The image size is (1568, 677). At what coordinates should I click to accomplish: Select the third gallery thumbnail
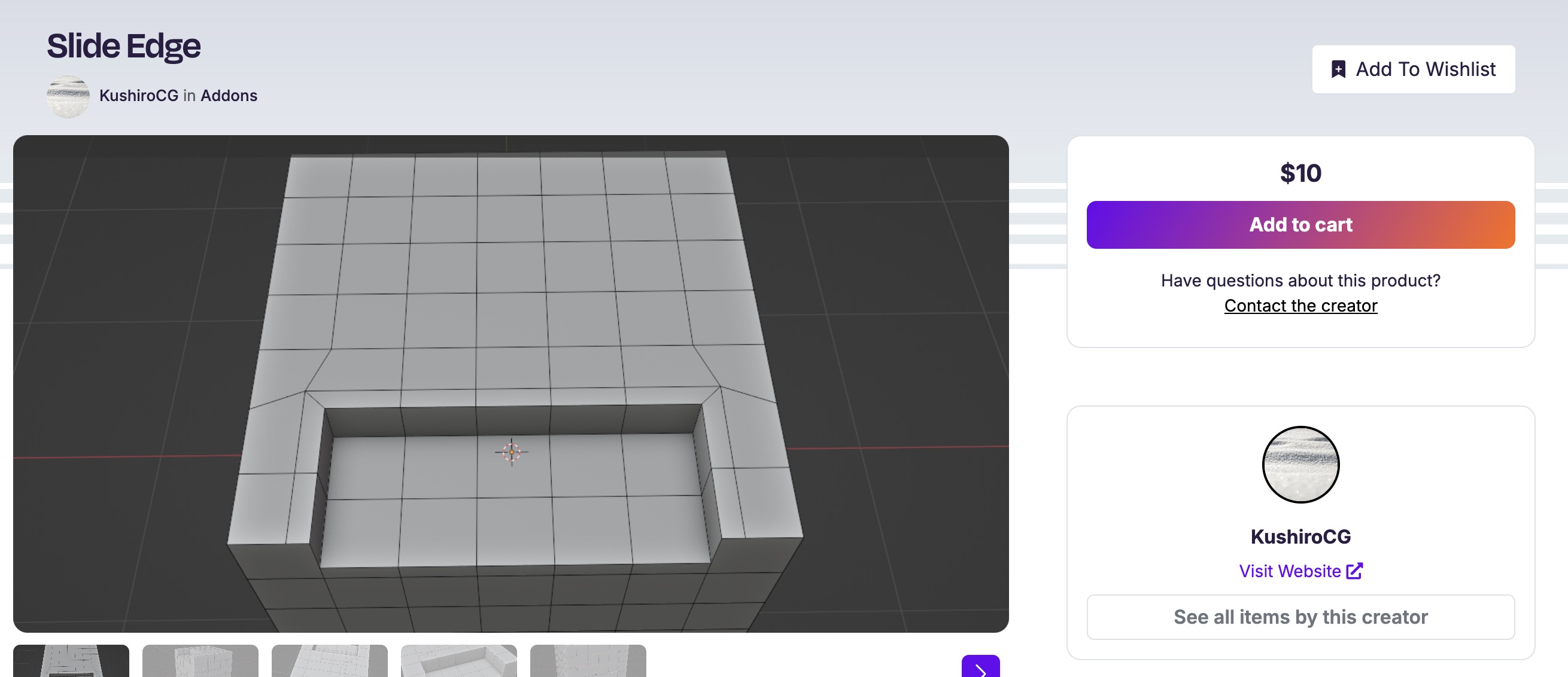(x=329, y=661)
